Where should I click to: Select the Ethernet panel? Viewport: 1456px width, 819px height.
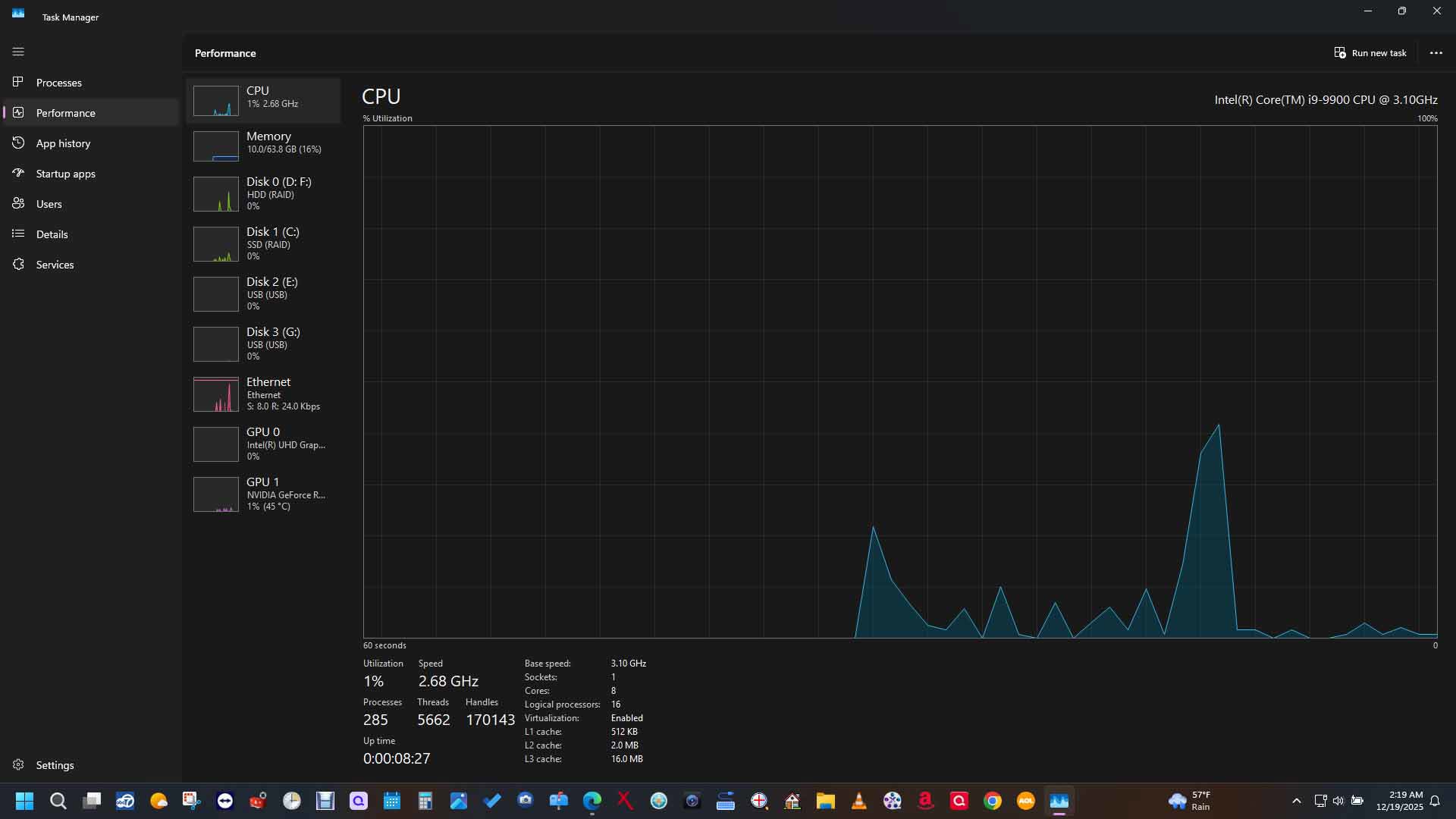(263, 393)
